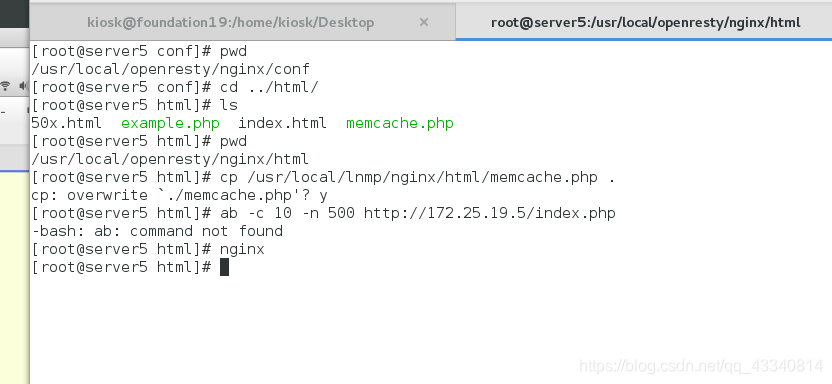The height and width of the screenshot is (384, 832).
Task: Click the volume icon behind the terminal
Action: (x=24, y=85)
